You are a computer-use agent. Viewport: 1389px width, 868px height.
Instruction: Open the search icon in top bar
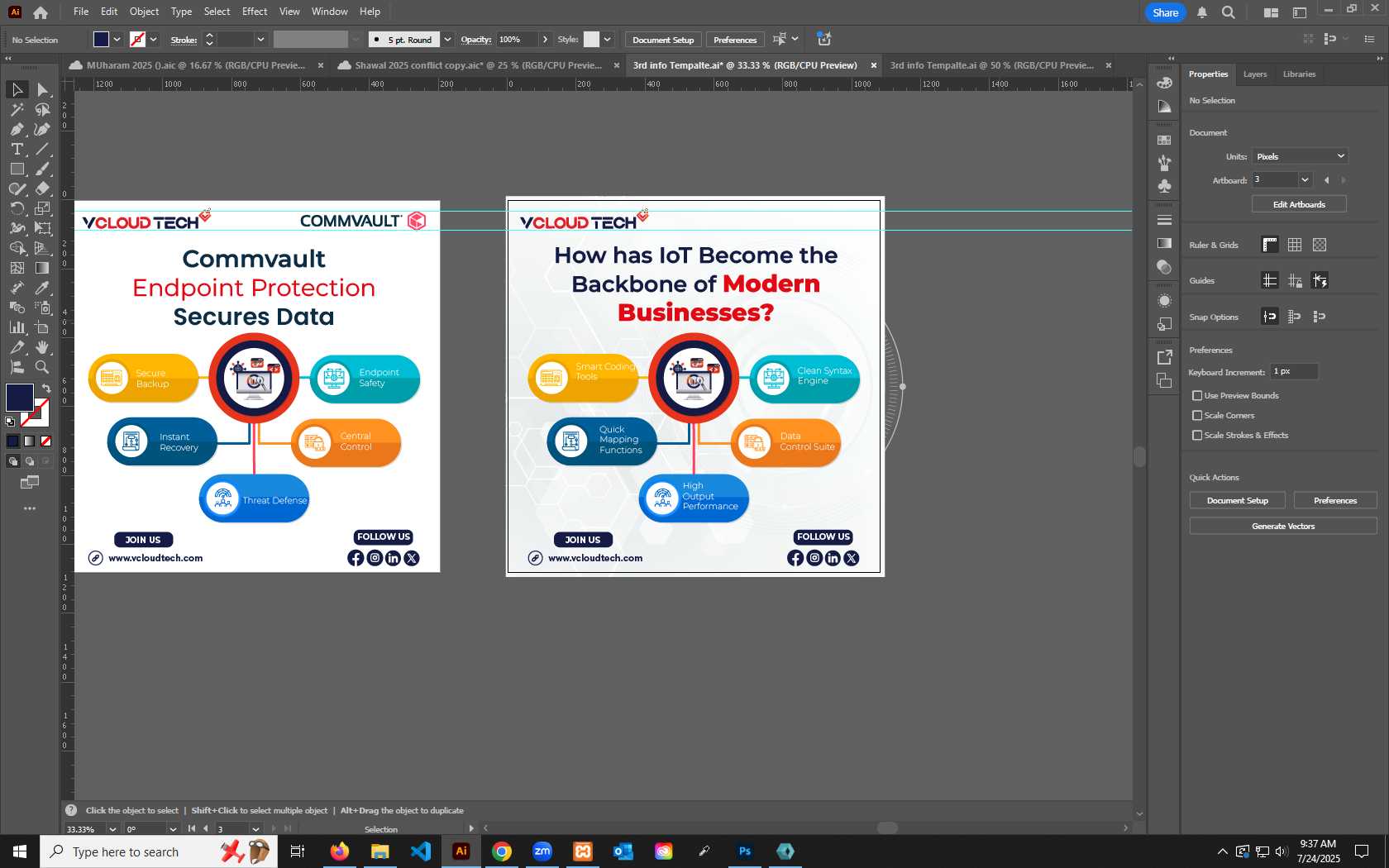(1229, 12)
